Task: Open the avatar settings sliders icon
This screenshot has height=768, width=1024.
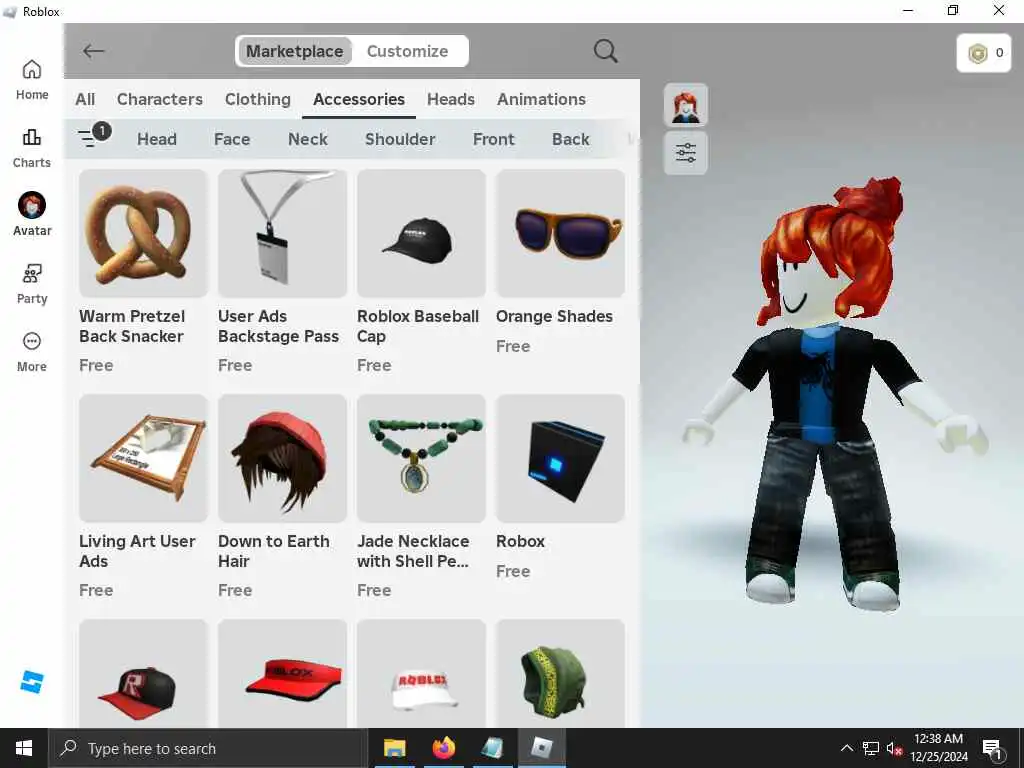Action: pos(686,153)
